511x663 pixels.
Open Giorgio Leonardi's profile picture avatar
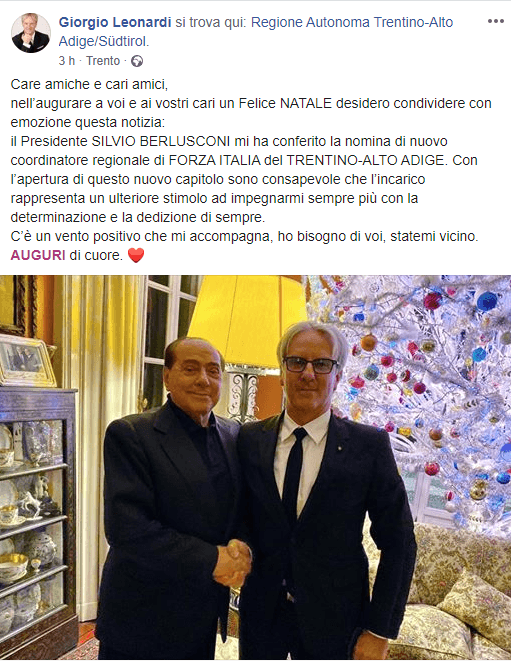[x=31, y=33]
